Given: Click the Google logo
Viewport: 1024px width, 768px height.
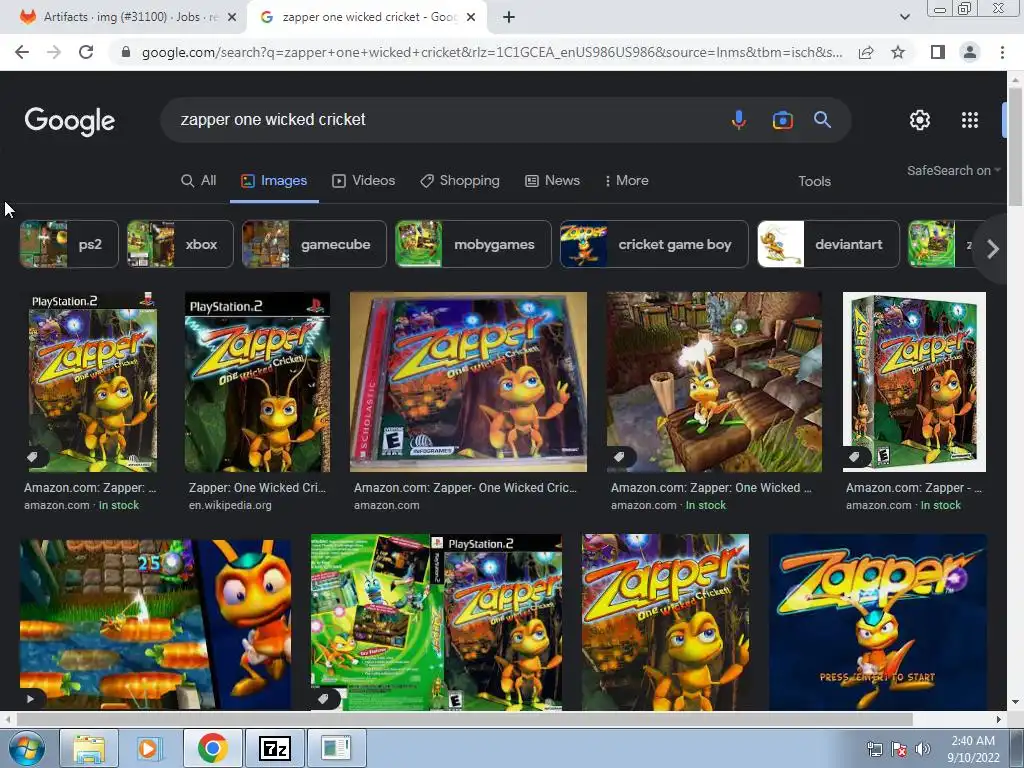Looking at the screenshot, I should point(69,121).
